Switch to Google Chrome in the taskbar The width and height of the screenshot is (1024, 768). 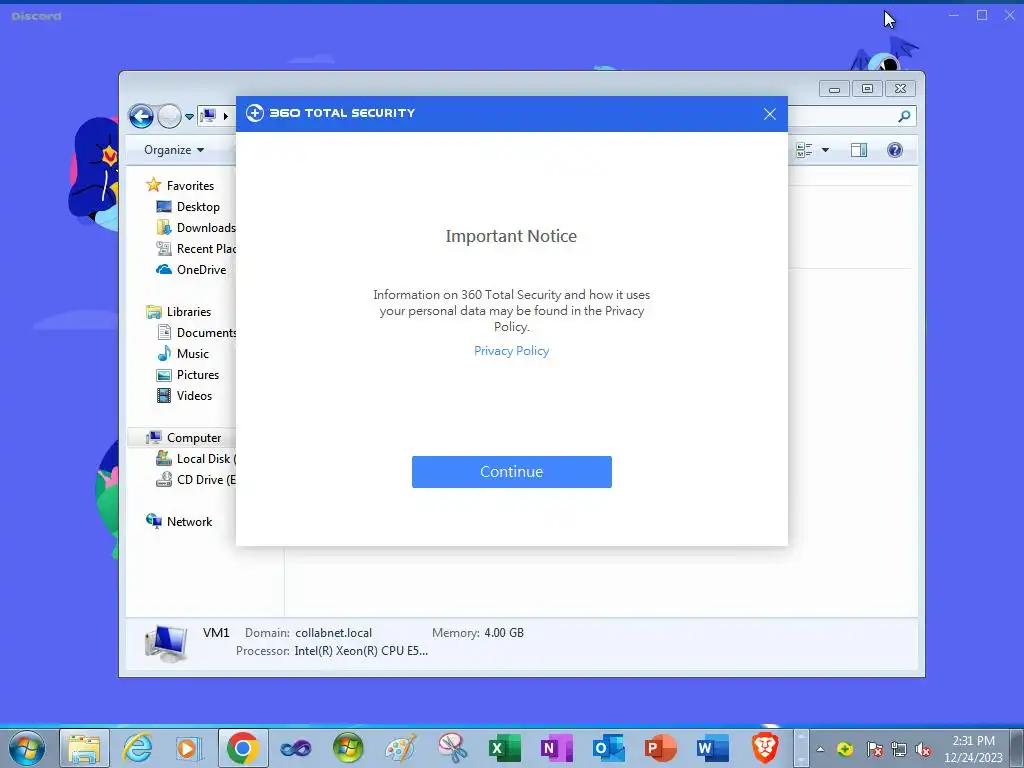[x=243, y=748]
